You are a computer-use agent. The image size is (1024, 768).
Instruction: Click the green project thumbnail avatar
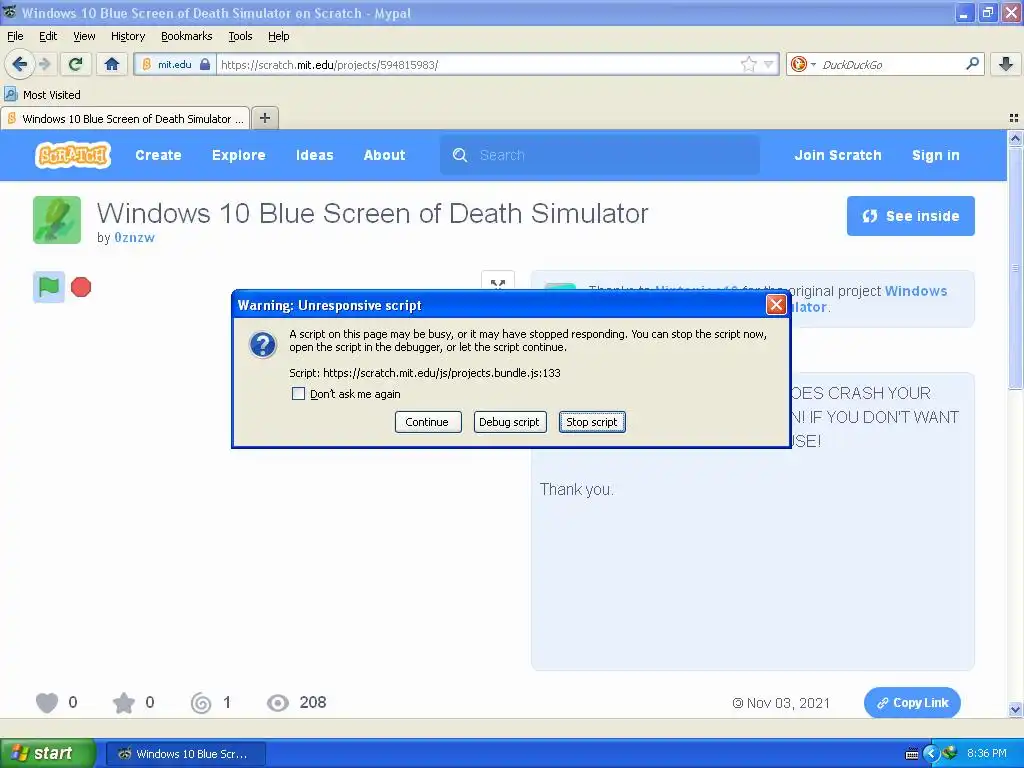(57, 220)
